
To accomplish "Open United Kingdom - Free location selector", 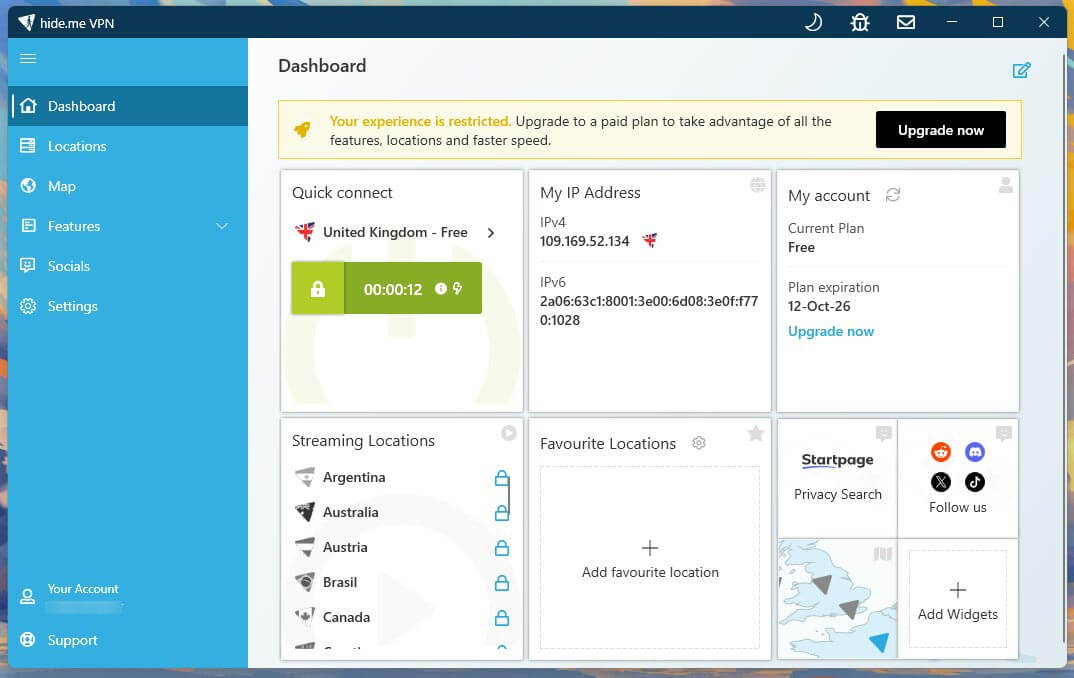I will click(x=395, y=232).
